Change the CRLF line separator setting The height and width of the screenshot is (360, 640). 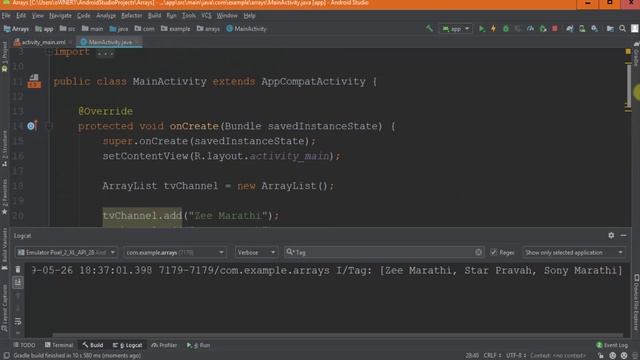coord(492,356)
